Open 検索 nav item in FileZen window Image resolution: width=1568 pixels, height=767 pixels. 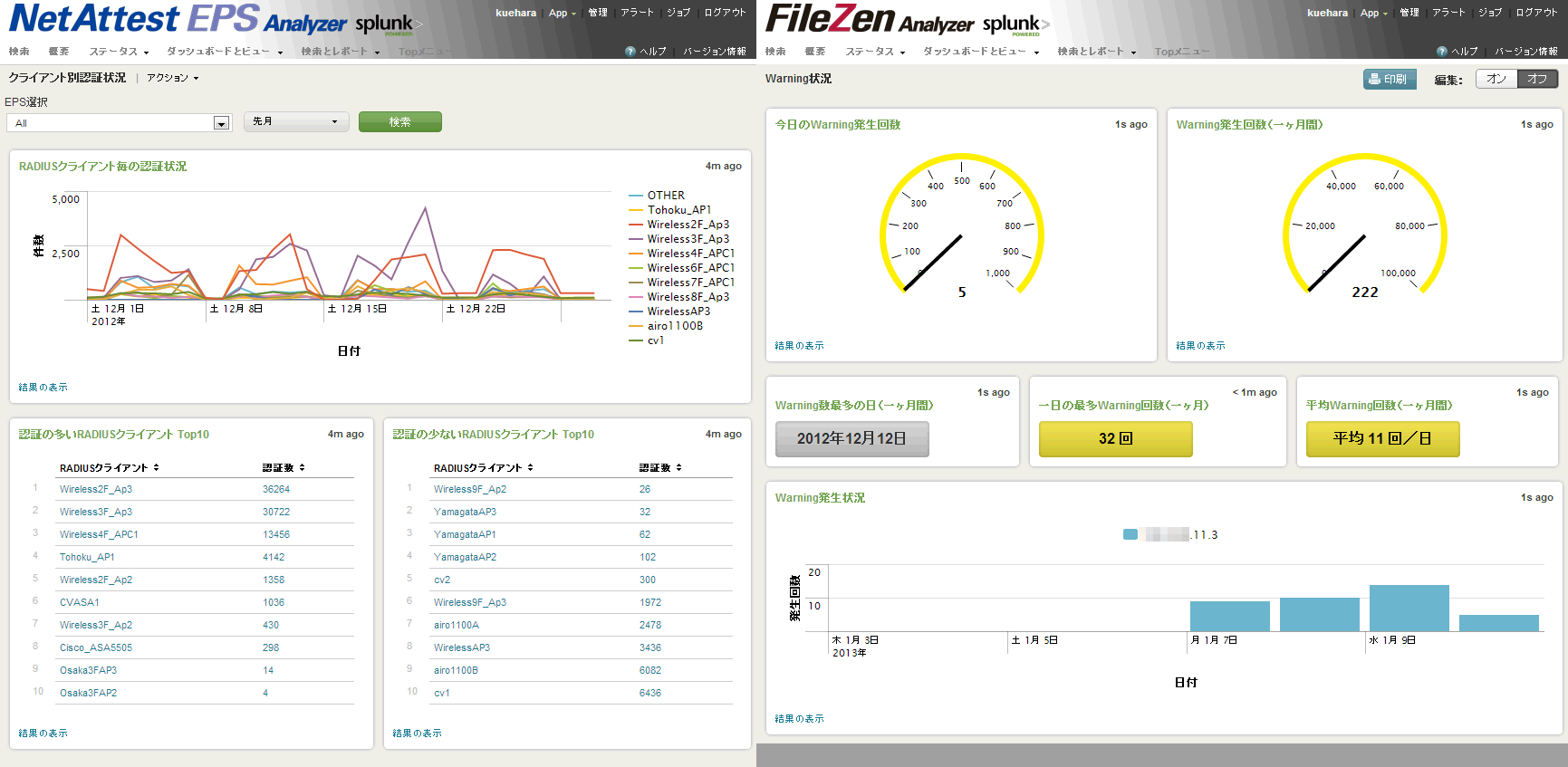pyautogui.click(x=775, y=52)
